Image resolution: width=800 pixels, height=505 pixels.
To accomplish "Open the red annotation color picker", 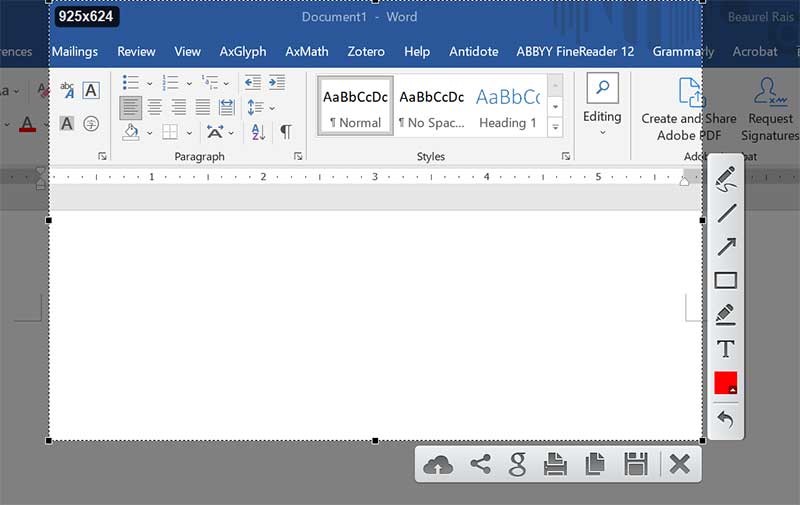I will [726, 384].
